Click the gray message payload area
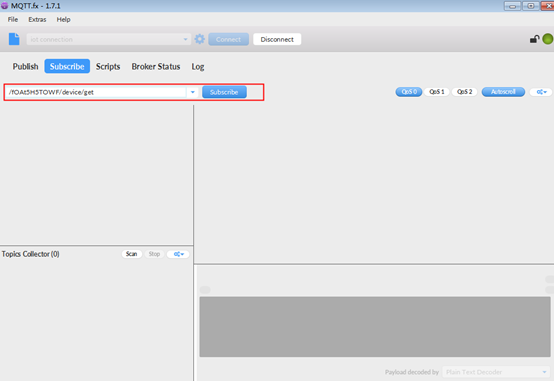This screenshot has height=381, width=554. (x=375, y=327)
